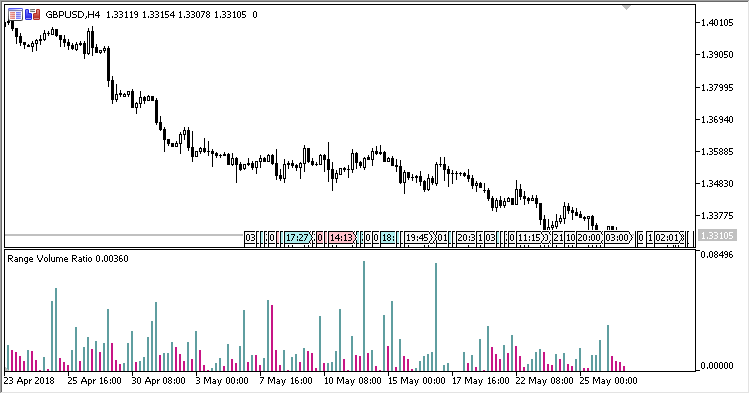The image size is (750, 394).
Task: Open the one-click trading panel icon
Action: pos(33,15)
